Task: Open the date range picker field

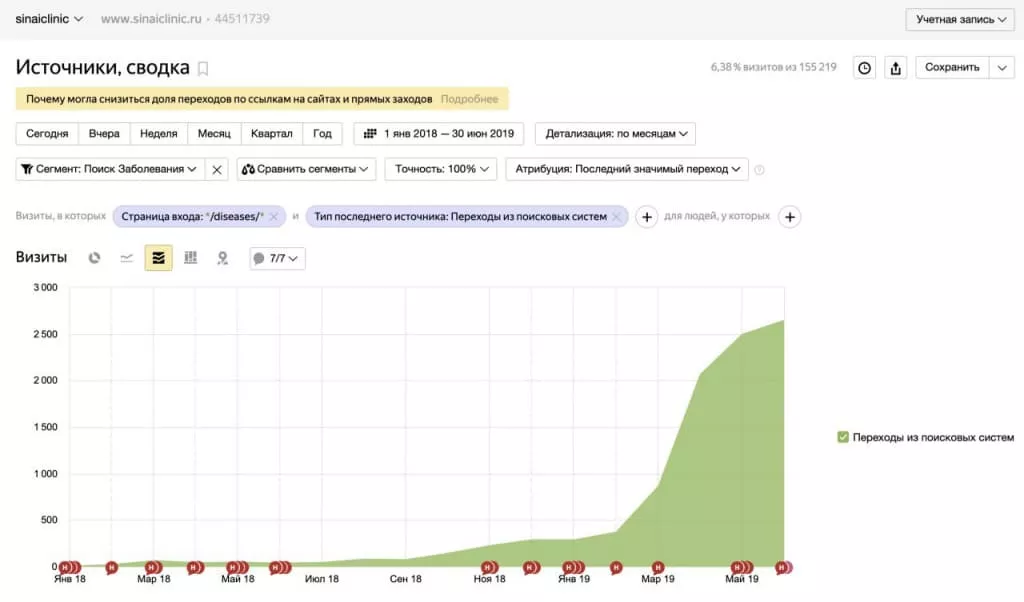Action: [439, 134]
